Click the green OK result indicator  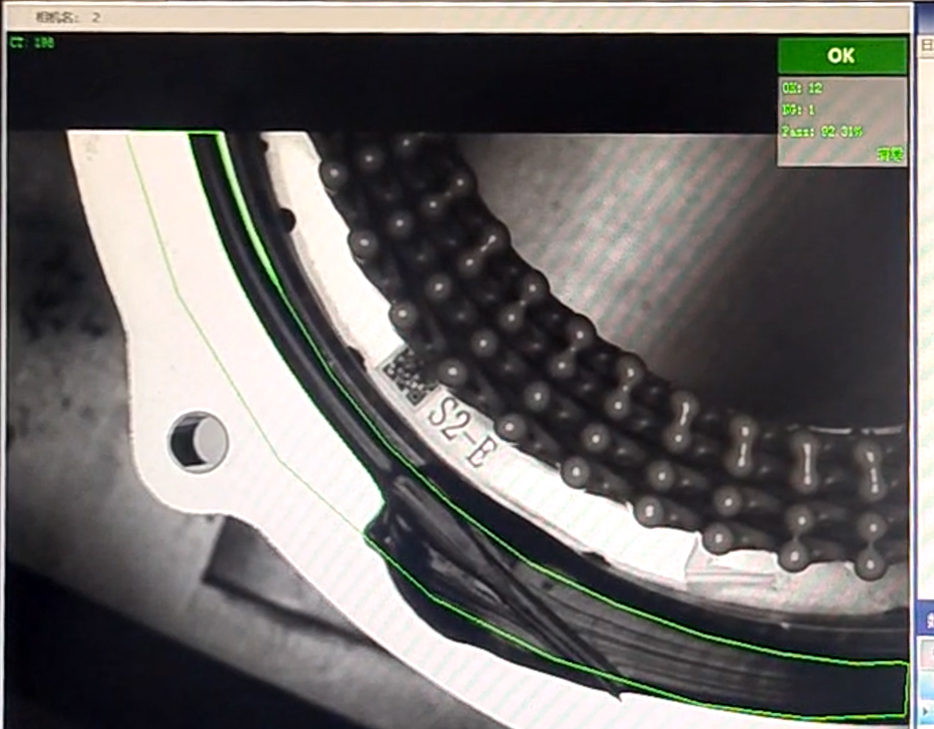[841, 56]
